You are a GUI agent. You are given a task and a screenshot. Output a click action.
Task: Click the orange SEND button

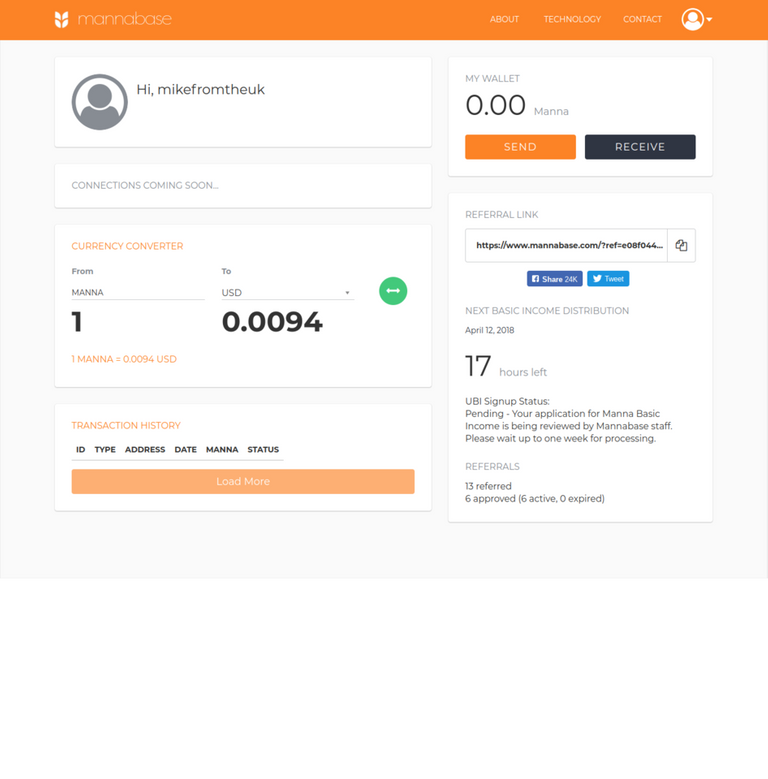click(520, 147)
